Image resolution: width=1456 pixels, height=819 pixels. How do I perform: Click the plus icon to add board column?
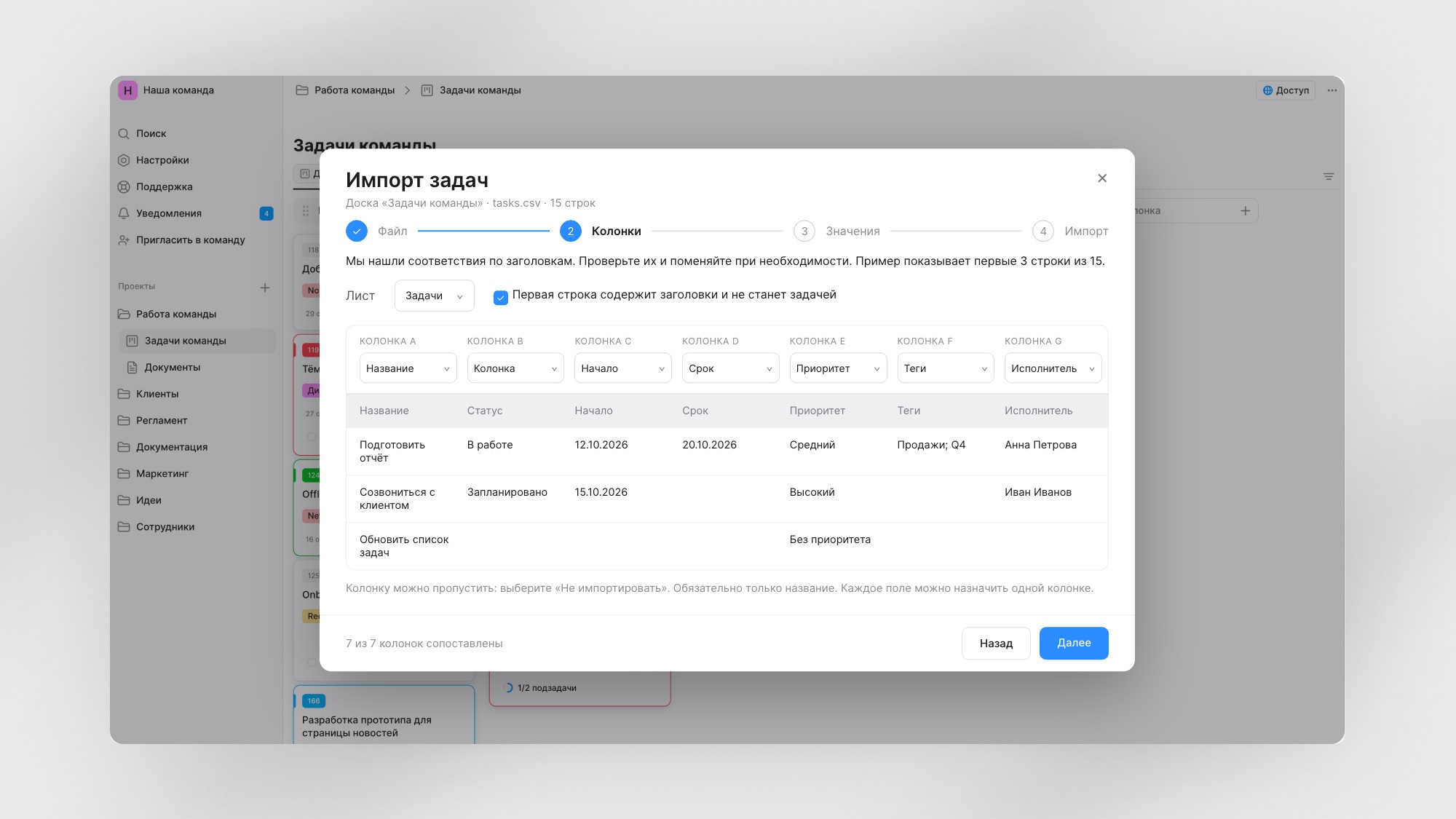click(1246, 211)
